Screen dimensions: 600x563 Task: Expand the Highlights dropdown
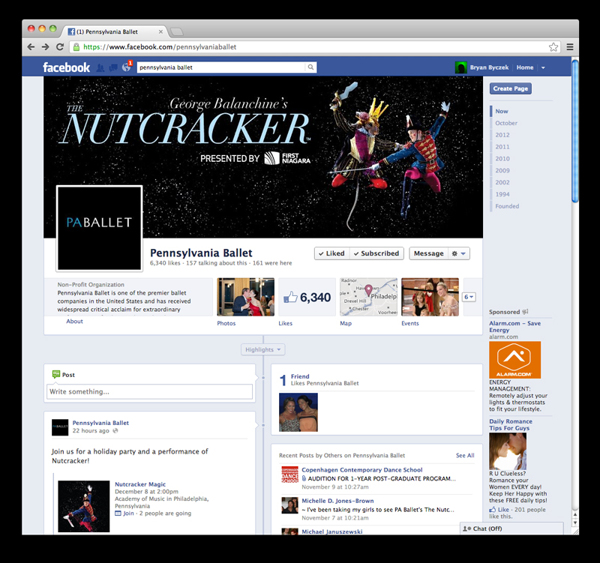(263, 349)
